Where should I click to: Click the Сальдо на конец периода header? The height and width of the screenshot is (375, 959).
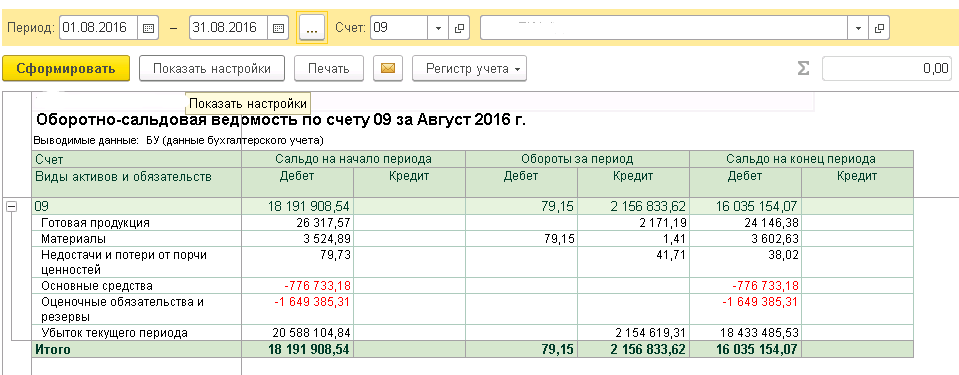(801, 159)
